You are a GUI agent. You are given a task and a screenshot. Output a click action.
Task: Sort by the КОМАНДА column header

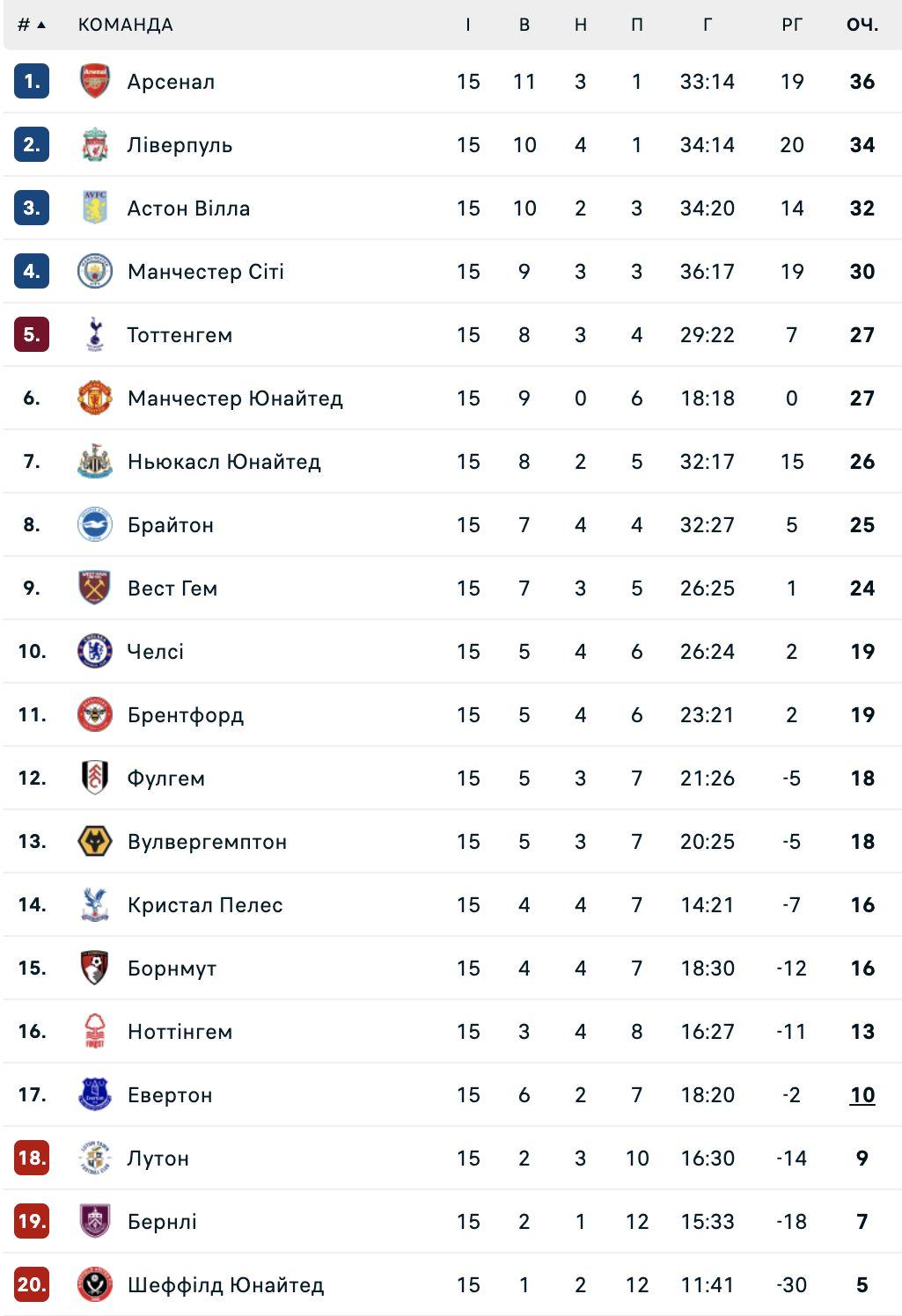125,25
